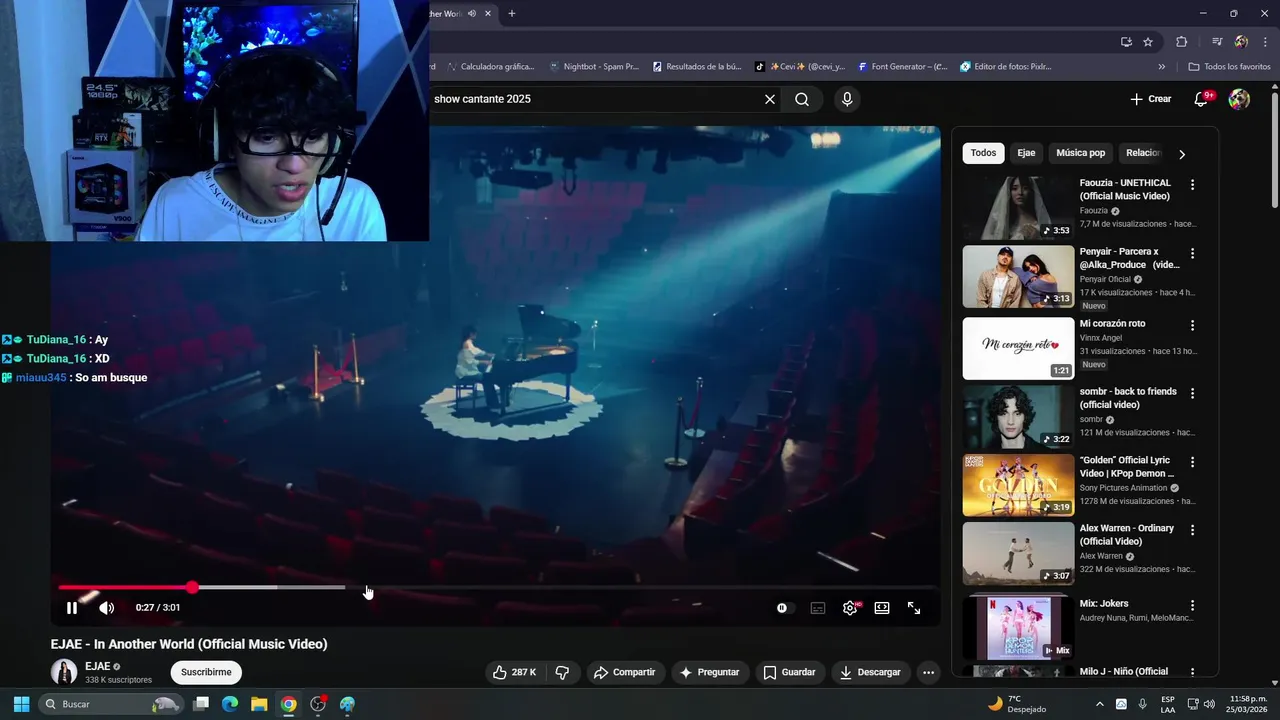Open the Crear menu
Image resolution: width=1280 pixels, height=720 pixels.
(1151, 99)
